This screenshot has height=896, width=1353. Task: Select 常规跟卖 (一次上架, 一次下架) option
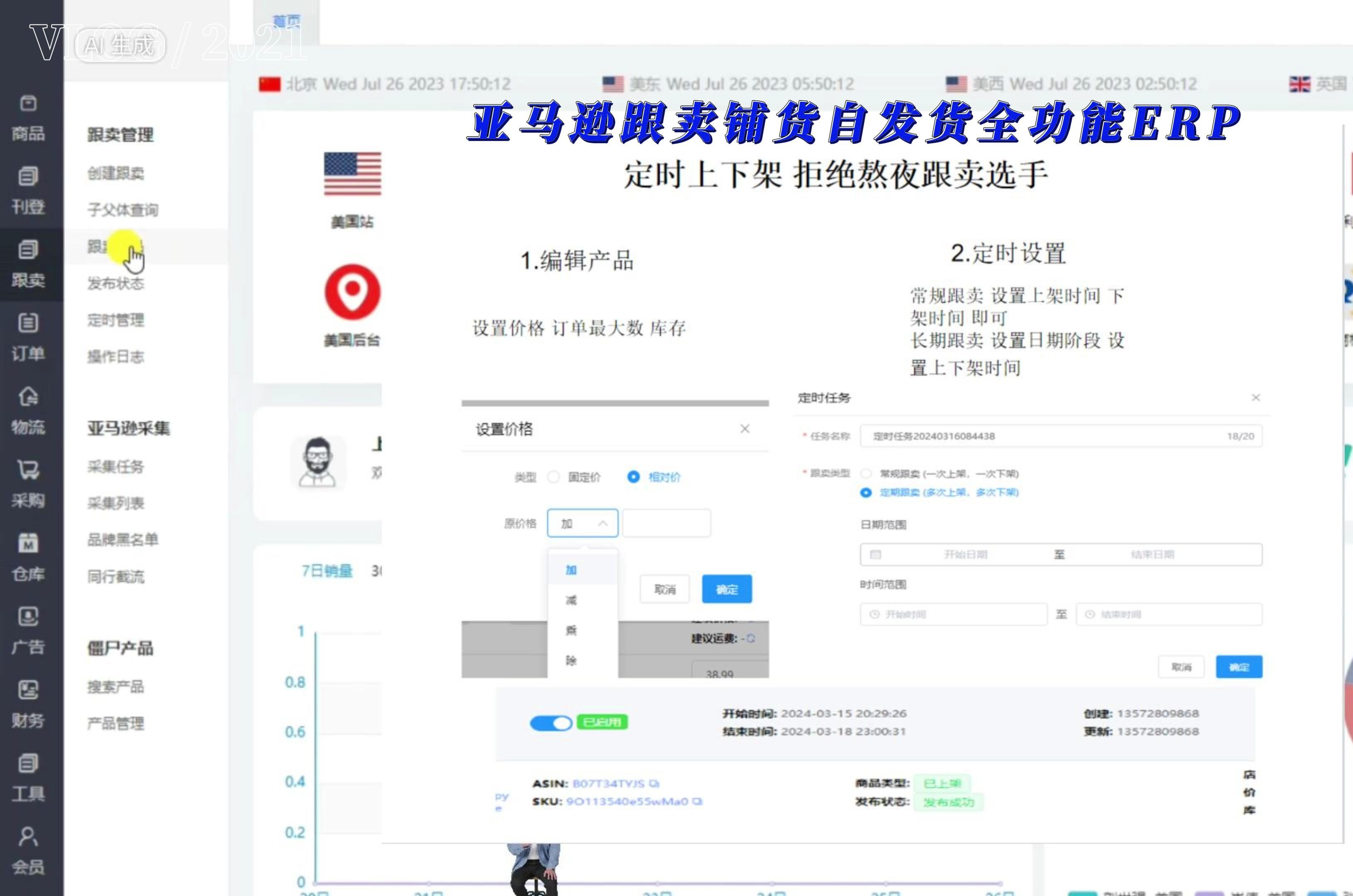[x=866, y=474]
